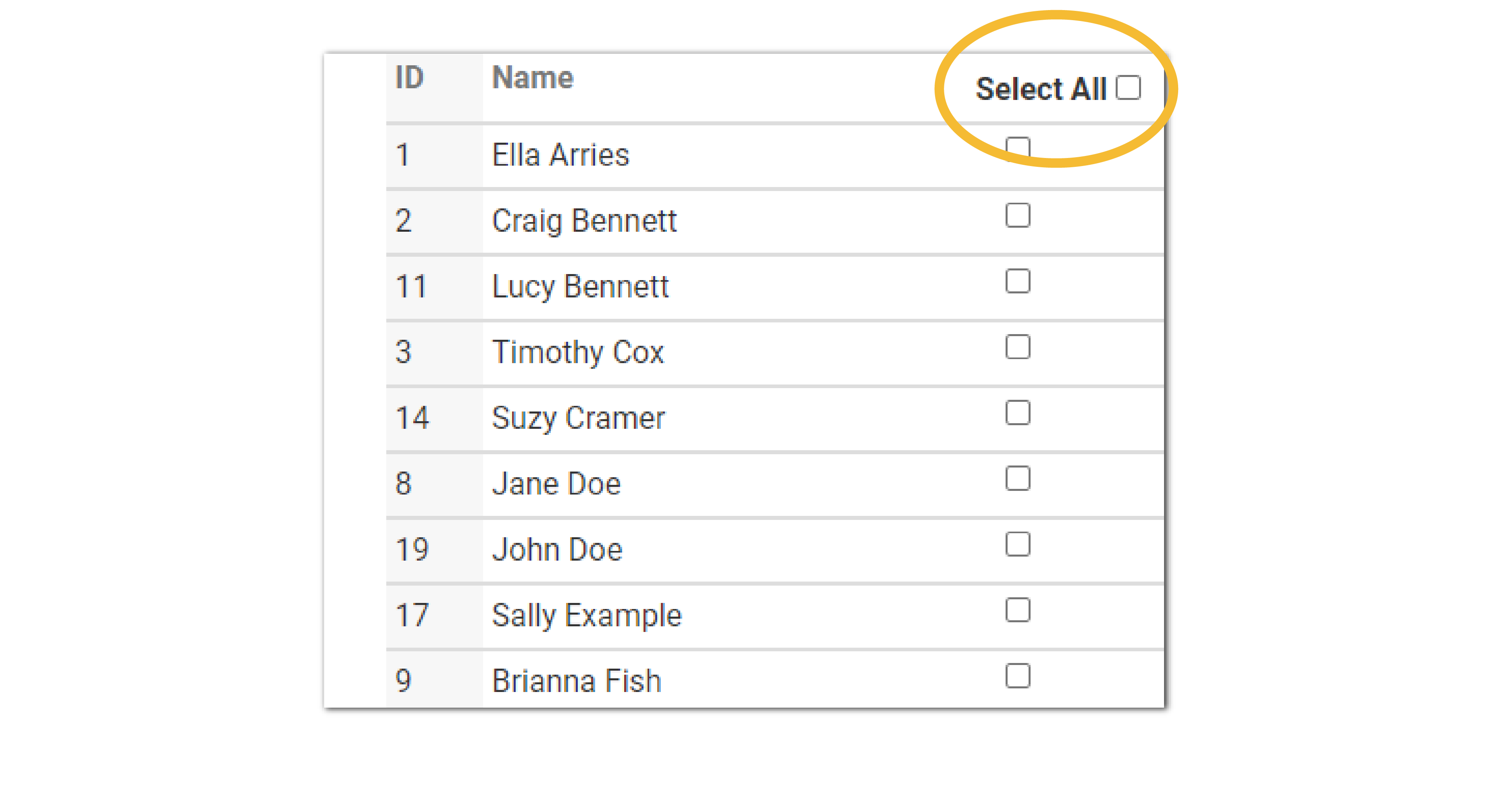Select the Sally Example name cell
This screenshot has height=798, width=1512.
pos(586,615)
